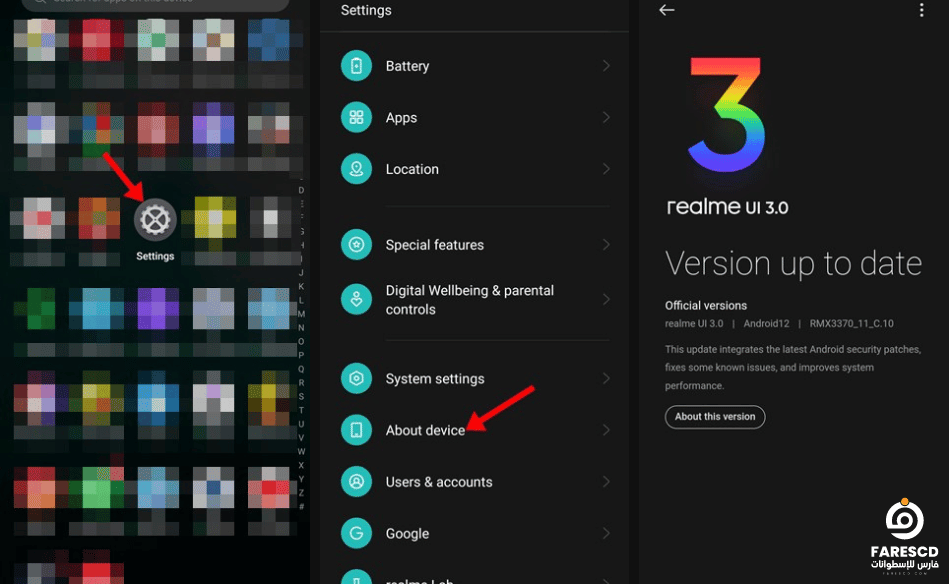Select the Location settings entry
This screenshot has width=949, height=584.
pos(475,169)
